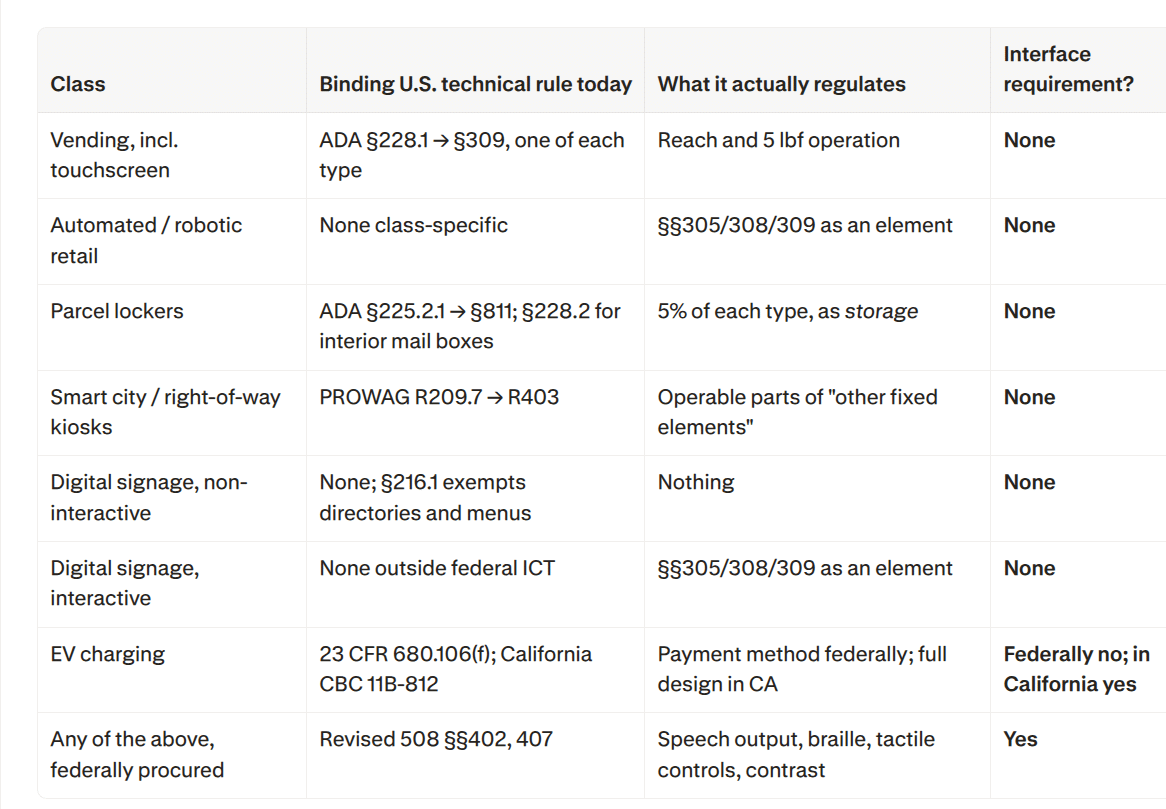This screenshot has height=809, width=1166.
Task: Click '5% of each type, as storage'
Action: [787, 311]
